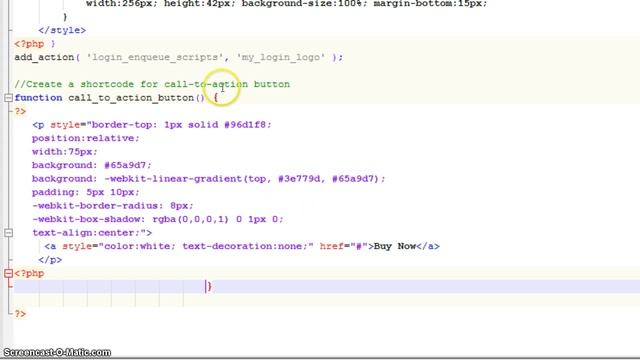Click the ?> tag after function declaration
The height and width of the screenshot is (360, 640).
point(20,111)
